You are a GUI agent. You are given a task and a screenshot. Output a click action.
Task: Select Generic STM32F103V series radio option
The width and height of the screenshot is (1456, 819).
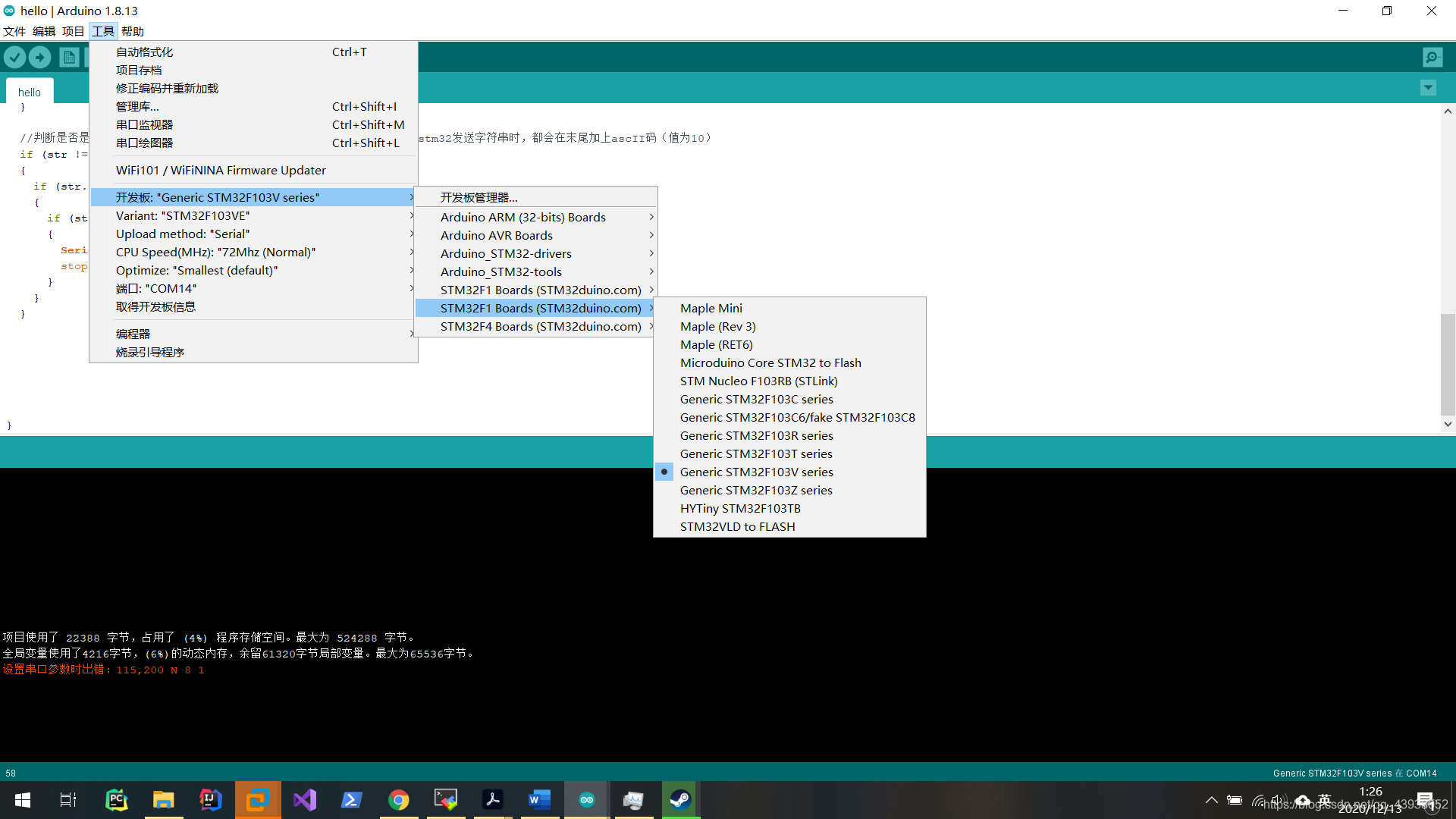789,472
